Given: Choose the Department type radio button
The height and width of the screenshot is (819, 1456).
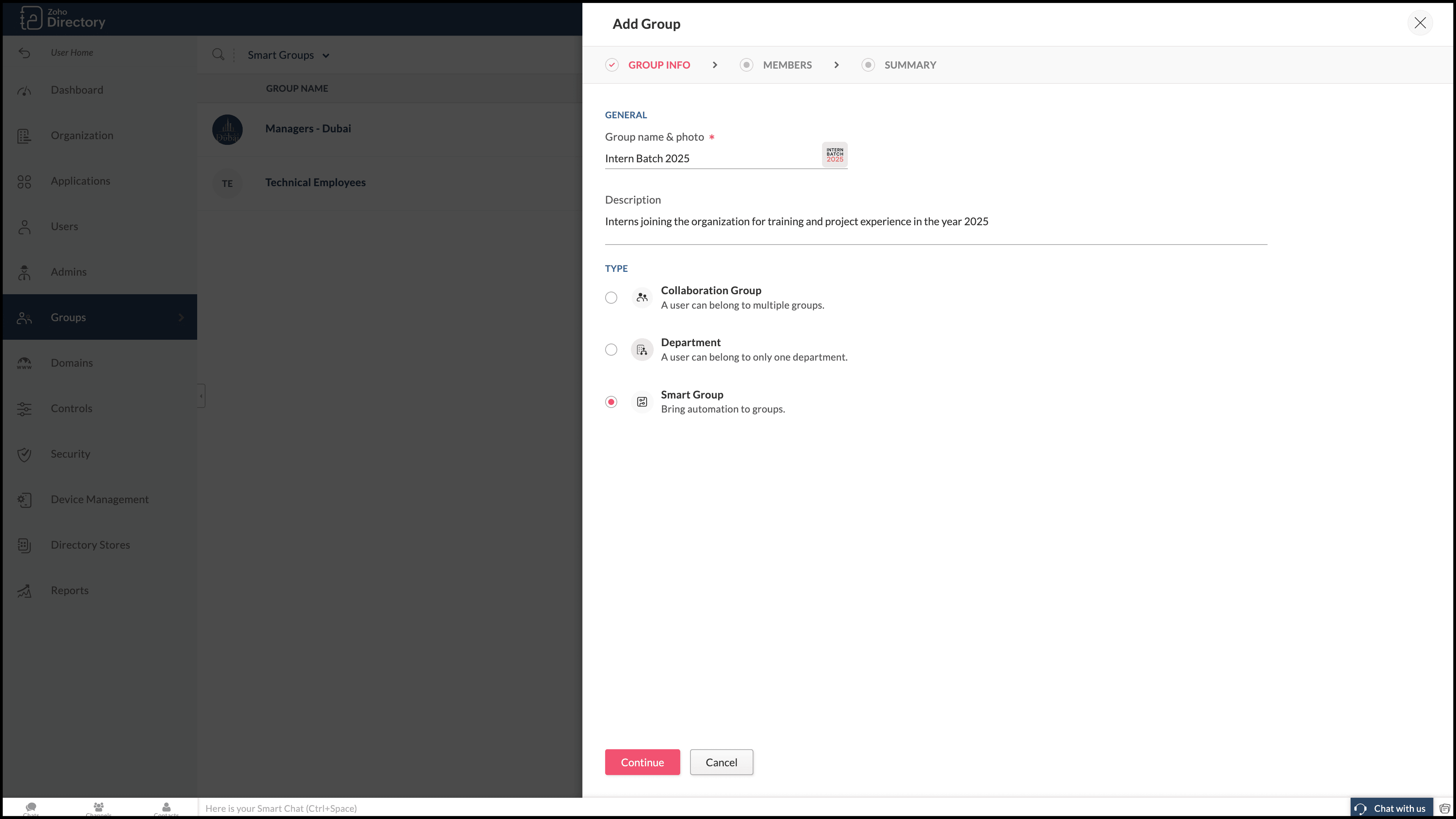Looking at the screenshot, I should (611, 349).
